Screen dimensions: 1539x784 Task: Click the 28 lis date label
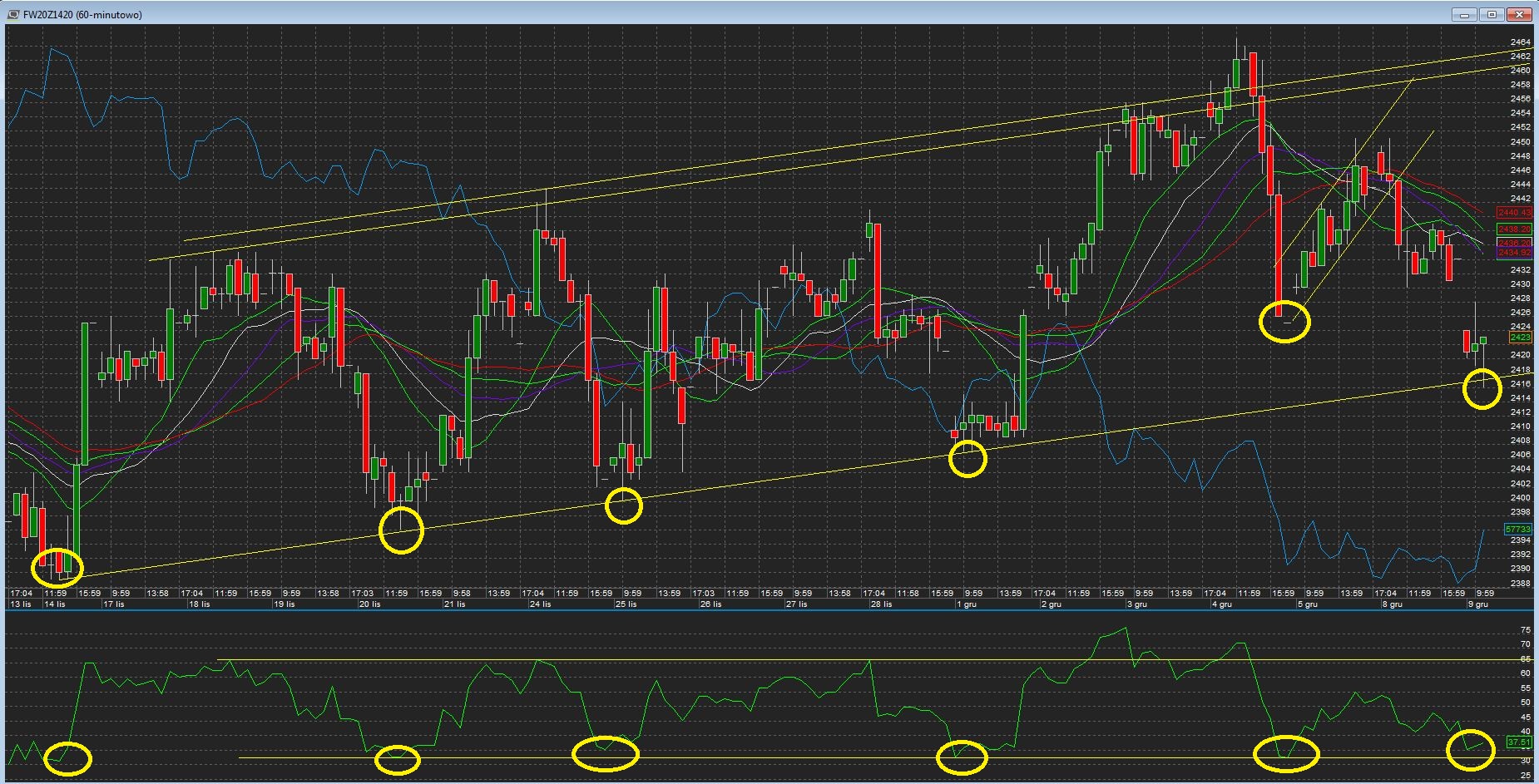click(881, 604)
